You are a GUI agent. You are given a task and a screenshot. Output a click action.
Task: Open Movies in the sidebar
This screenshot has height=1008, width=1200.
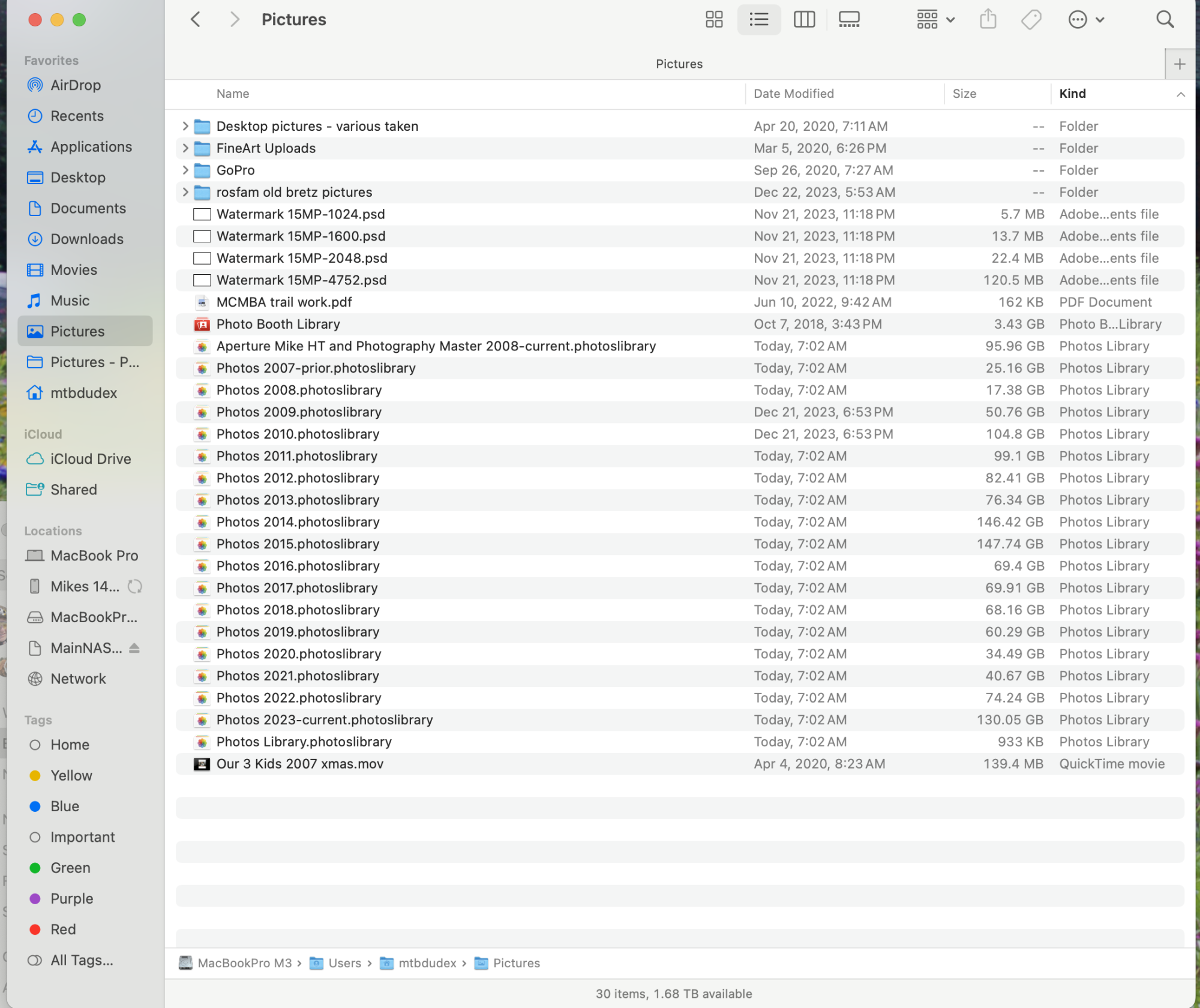coord(74,270)
